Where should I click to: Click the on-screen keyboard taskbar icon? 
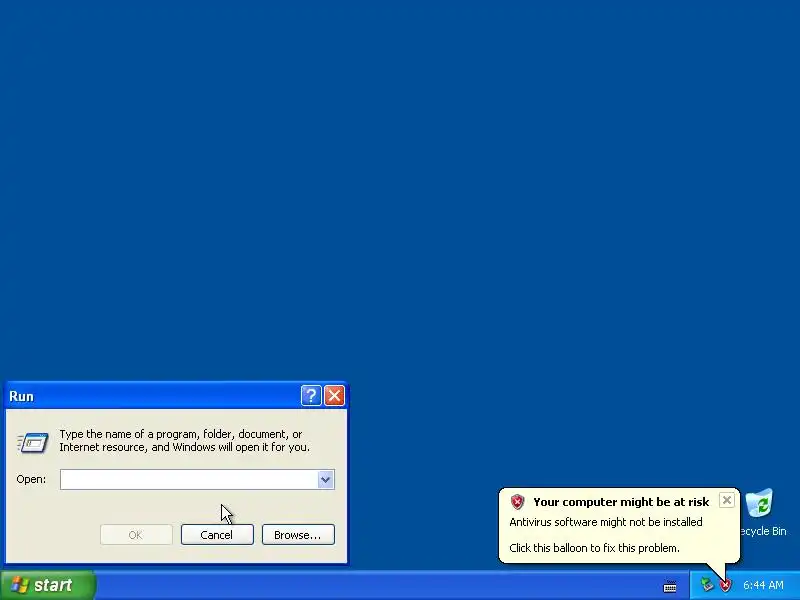pos(670,587)
